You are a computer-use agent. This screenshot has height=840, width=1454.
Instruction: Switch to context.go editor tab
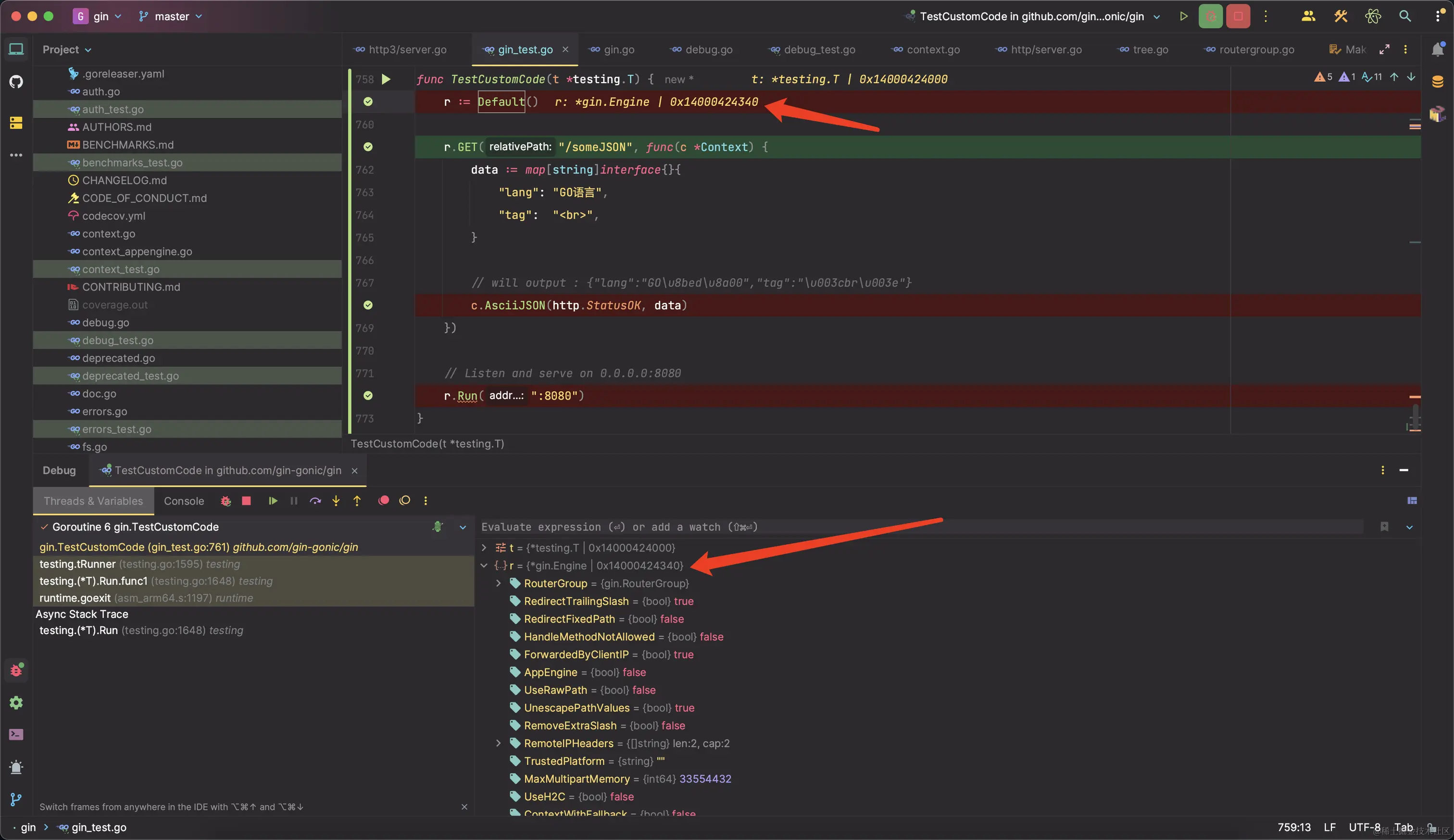click(x=926, y=50)
